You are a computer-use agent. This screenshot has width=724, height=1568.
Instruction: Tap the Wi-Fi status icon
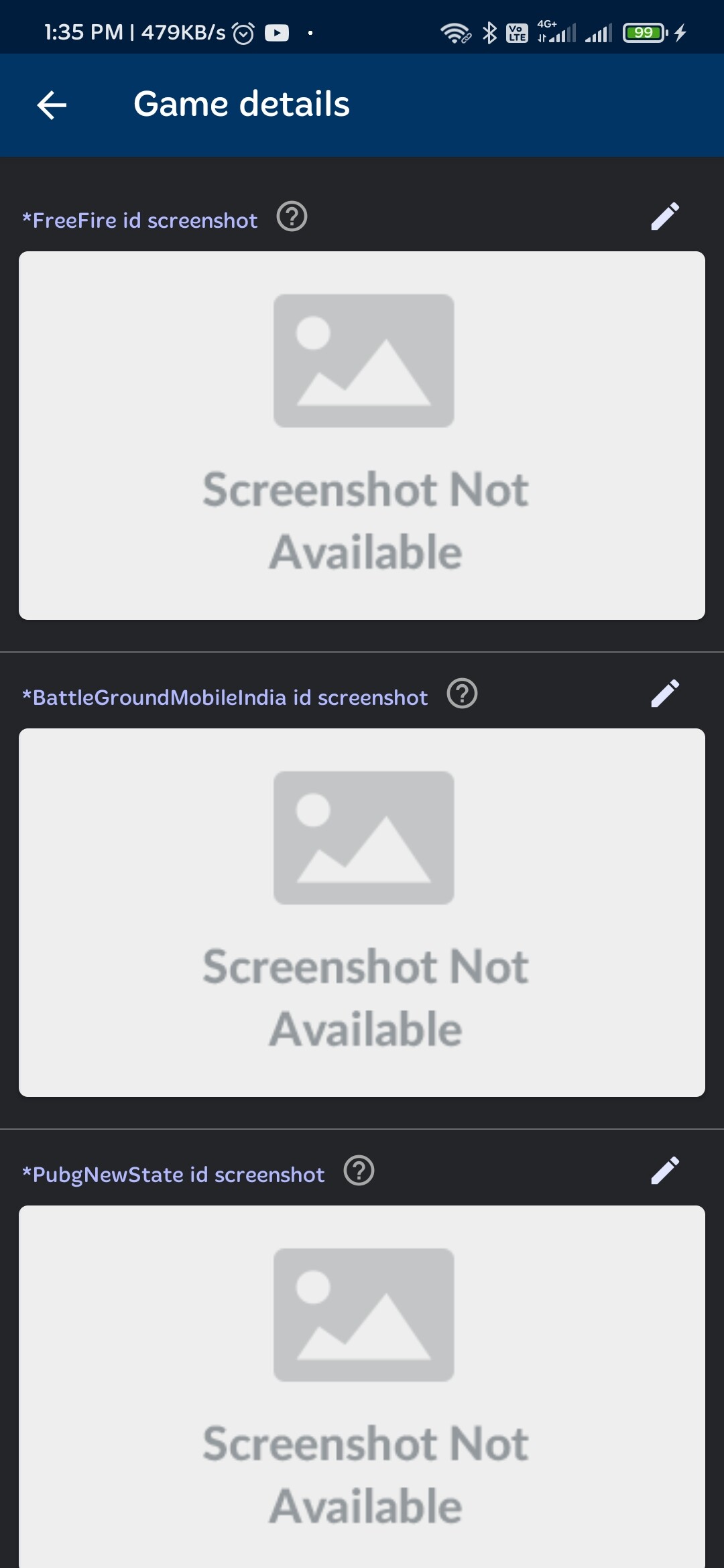(455, 32)
